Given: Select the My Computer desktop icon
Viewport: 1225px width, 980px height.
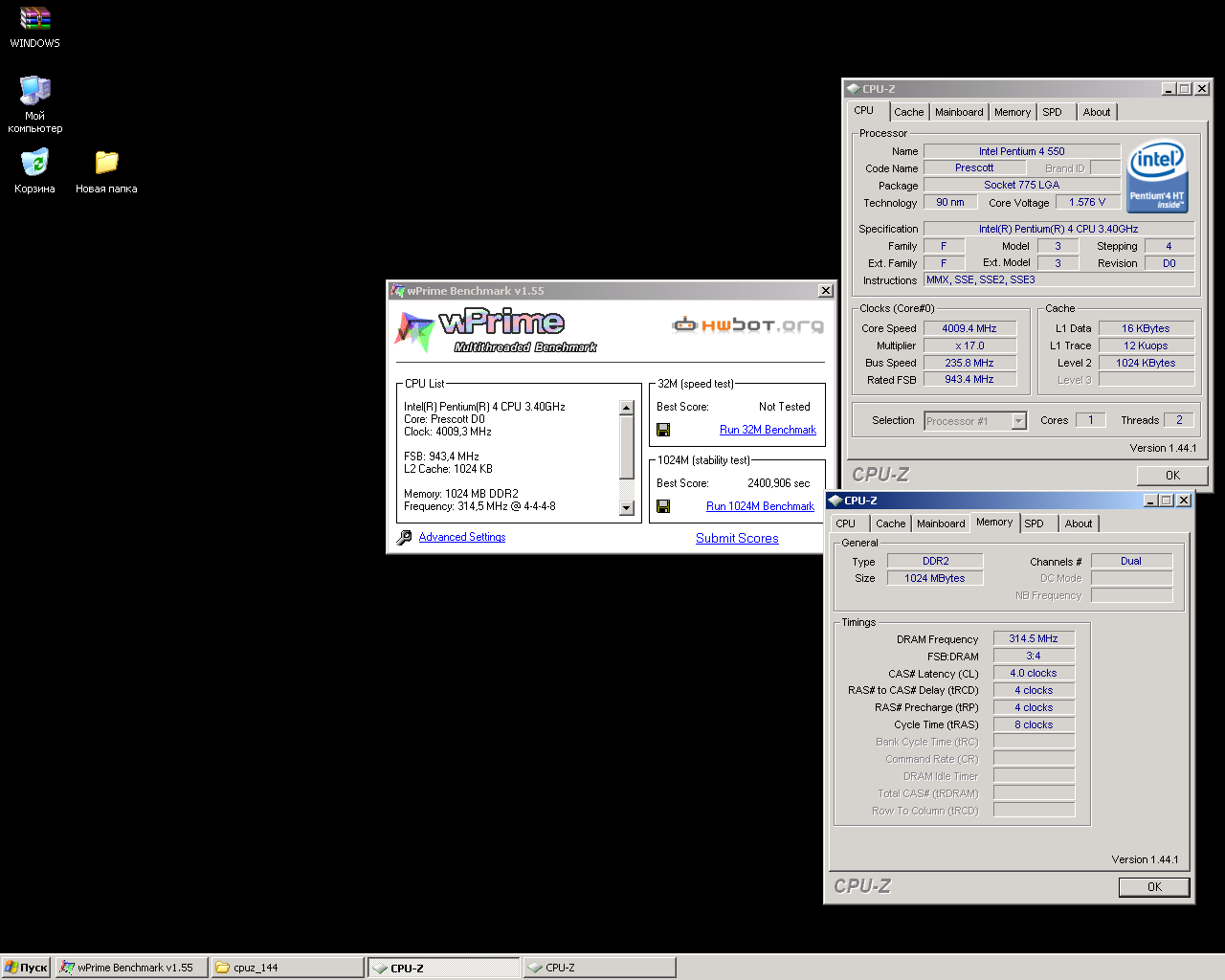Looking at the screenshot, I should point(34,91).
